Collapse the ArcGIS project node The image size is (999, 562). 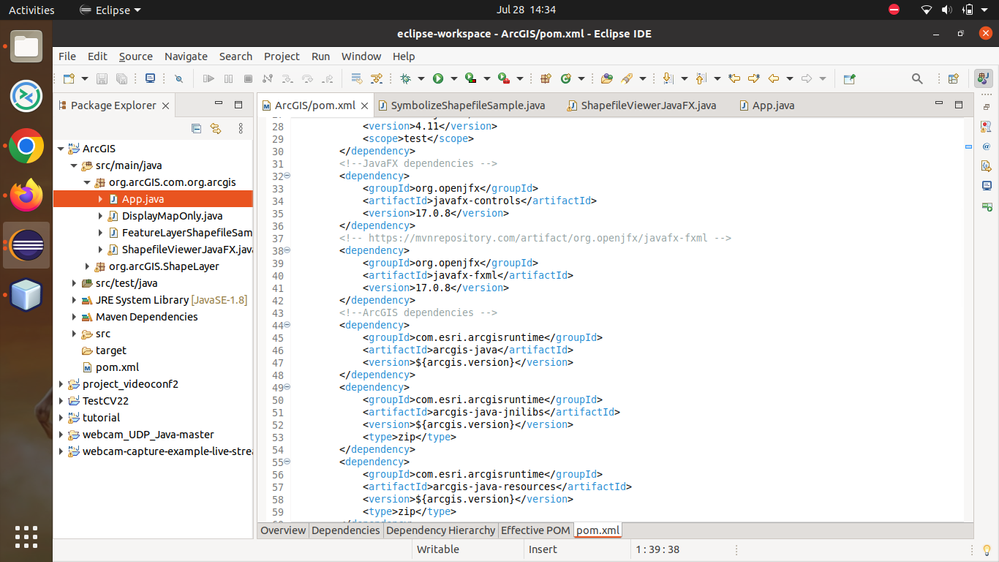click(x=61, y=148)
